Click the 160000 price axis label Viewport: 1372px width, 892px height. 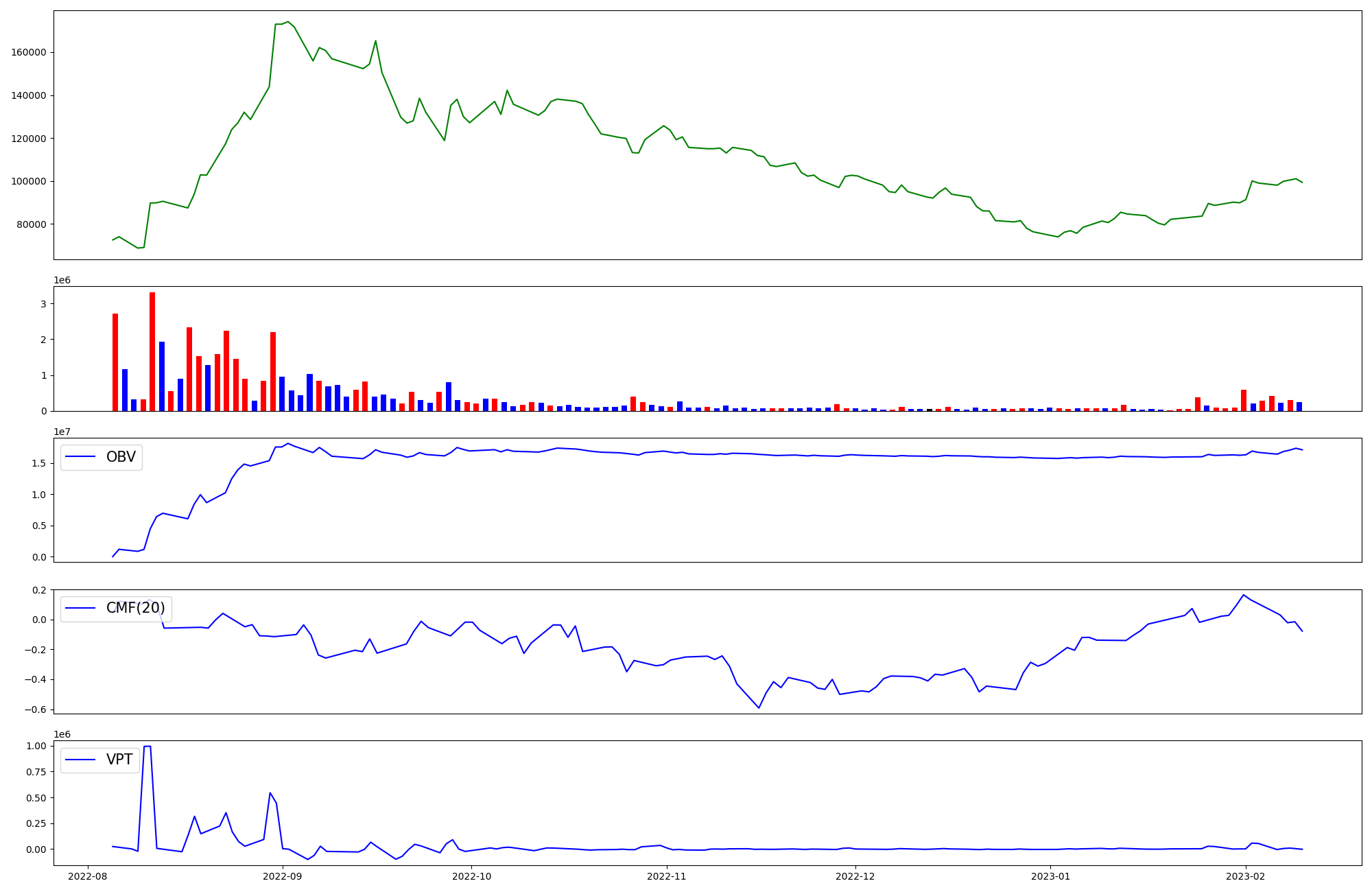[x=29, y=52]
